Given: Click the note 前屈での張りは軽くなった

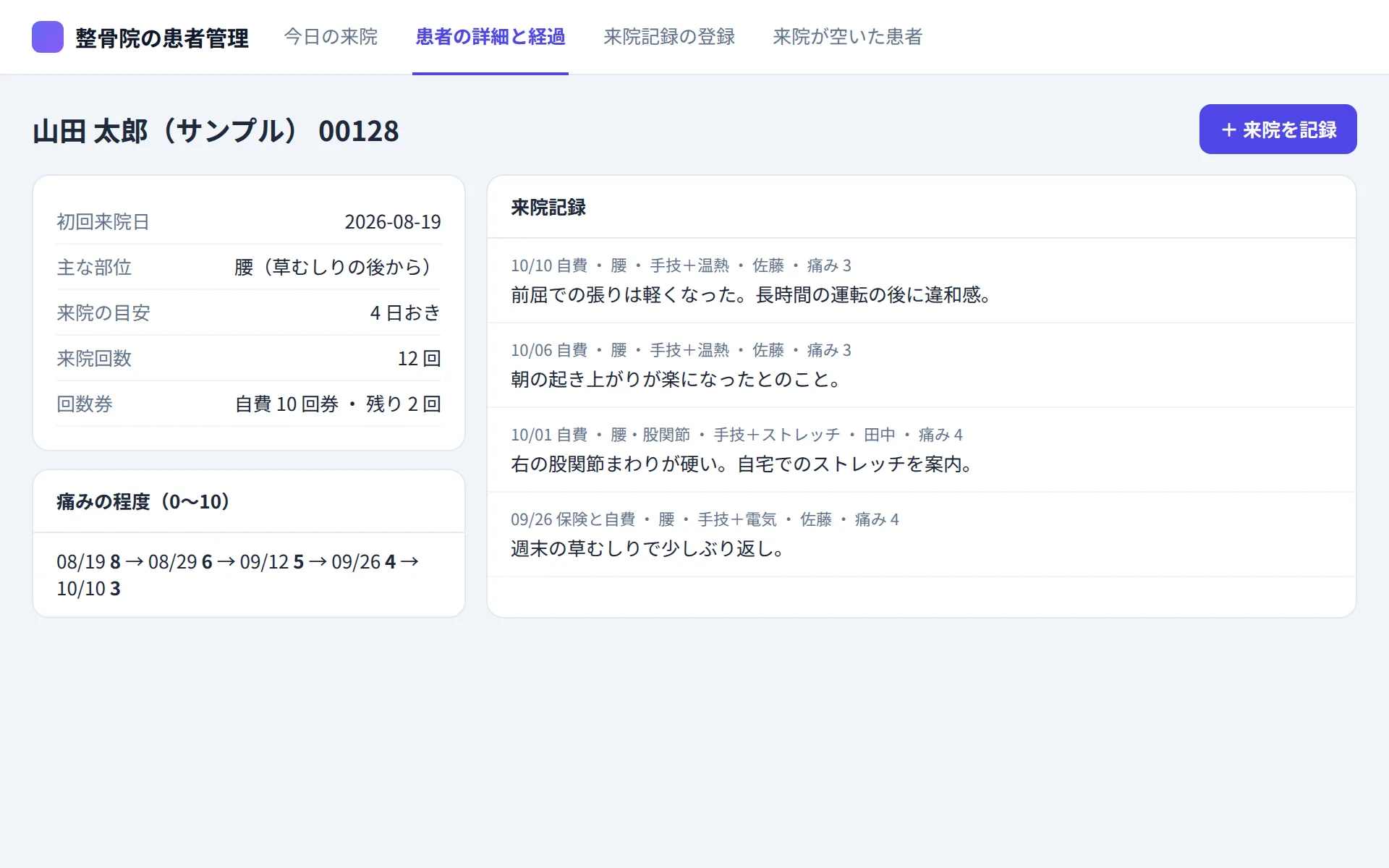Looking at the screenshot, I should click(x=629, y=295).
